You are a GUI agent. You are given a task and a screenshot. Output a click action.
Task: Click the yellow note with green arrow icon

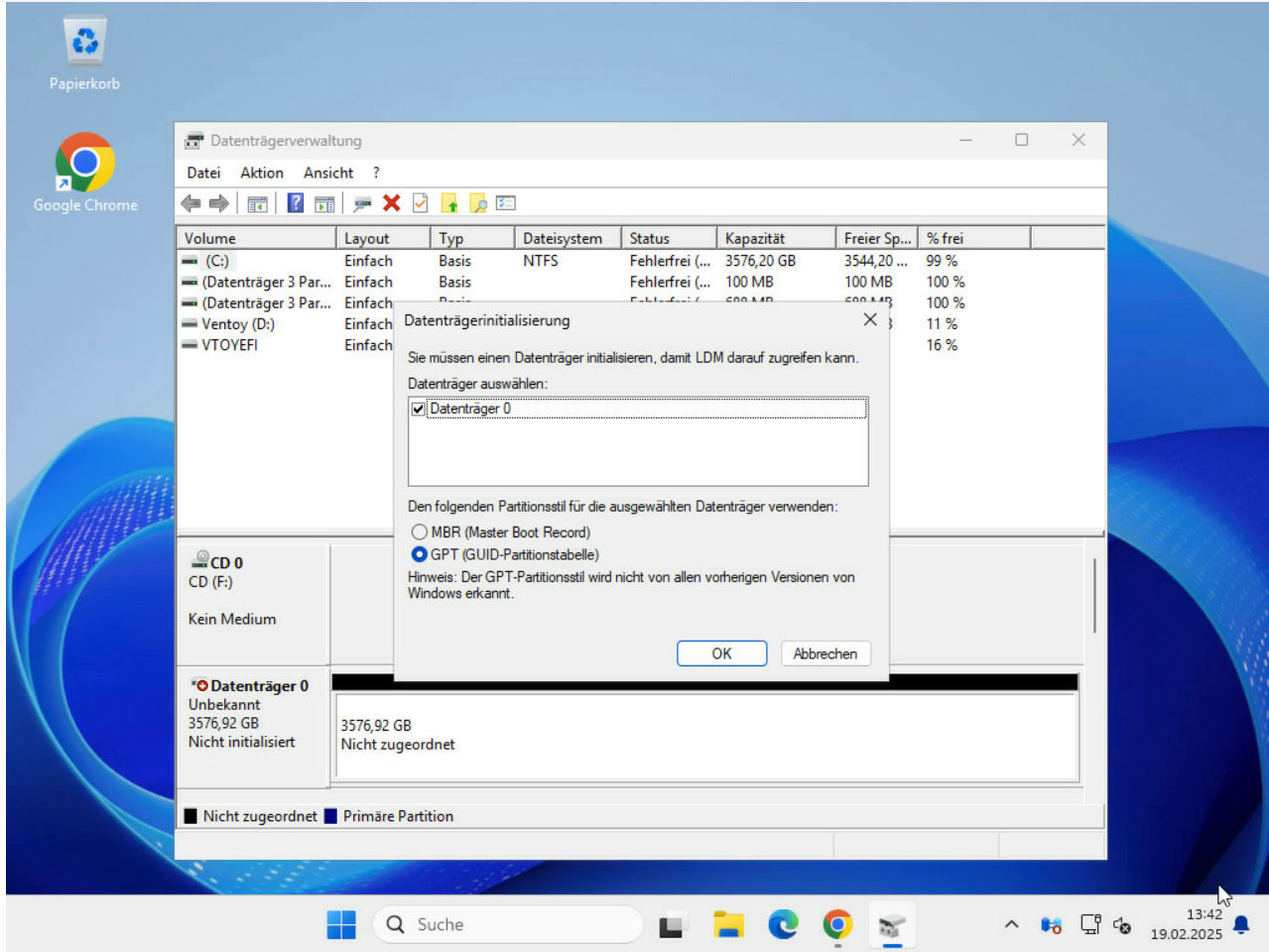pos(449,203)
